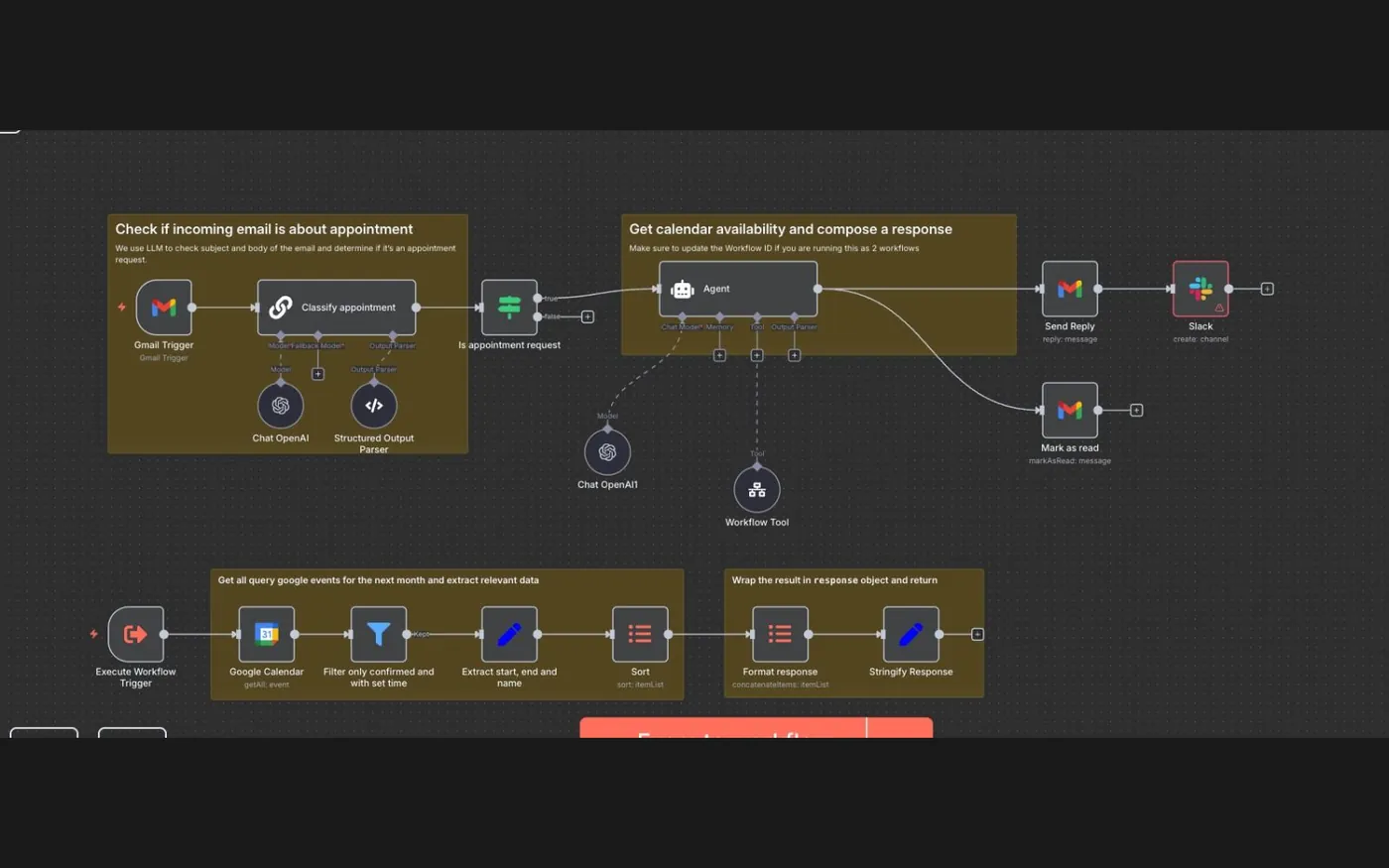Click the Send Reply output connector

1097,289
